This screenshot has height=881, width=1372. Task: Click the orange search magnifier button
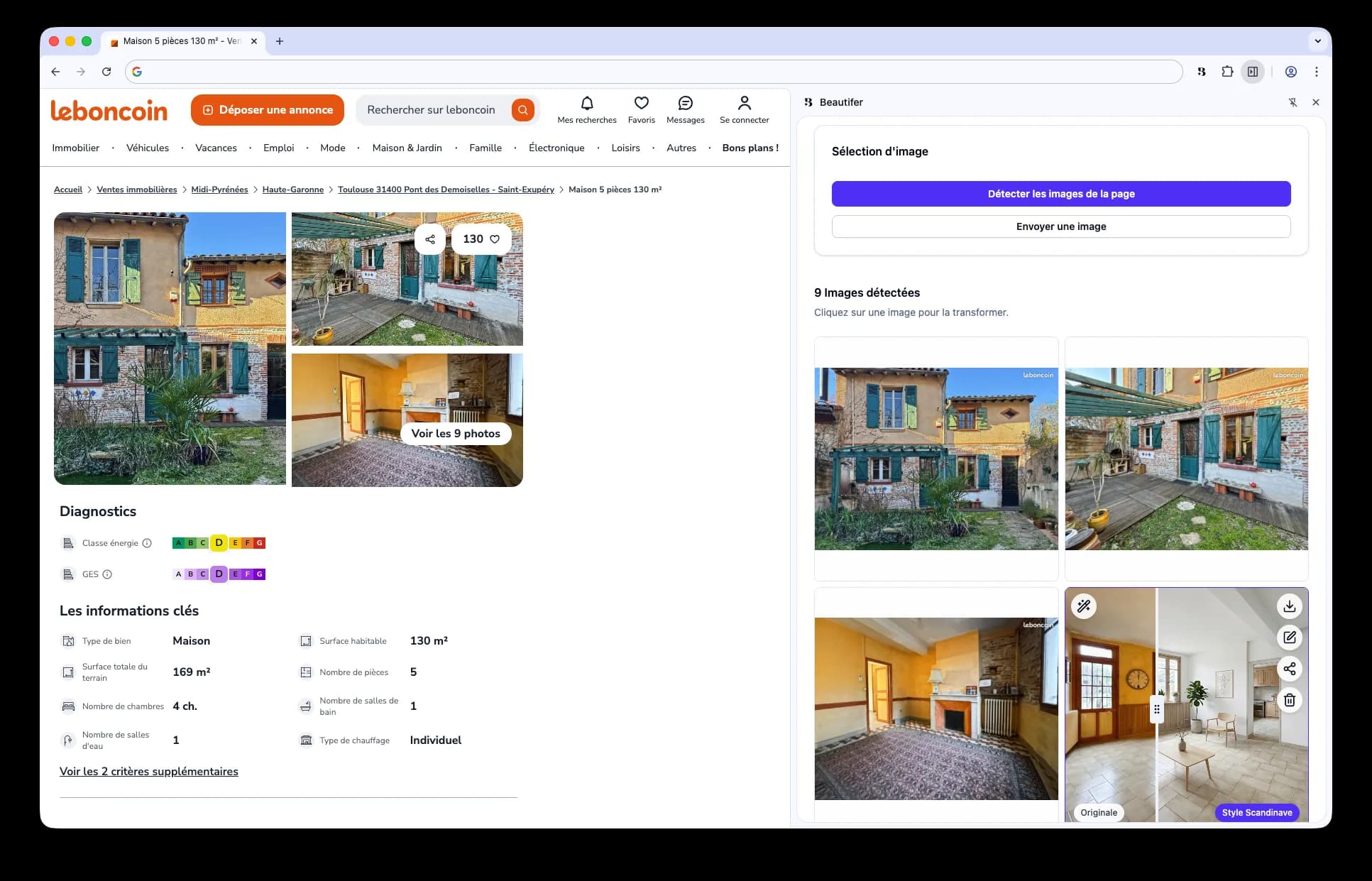click(522, 110)
